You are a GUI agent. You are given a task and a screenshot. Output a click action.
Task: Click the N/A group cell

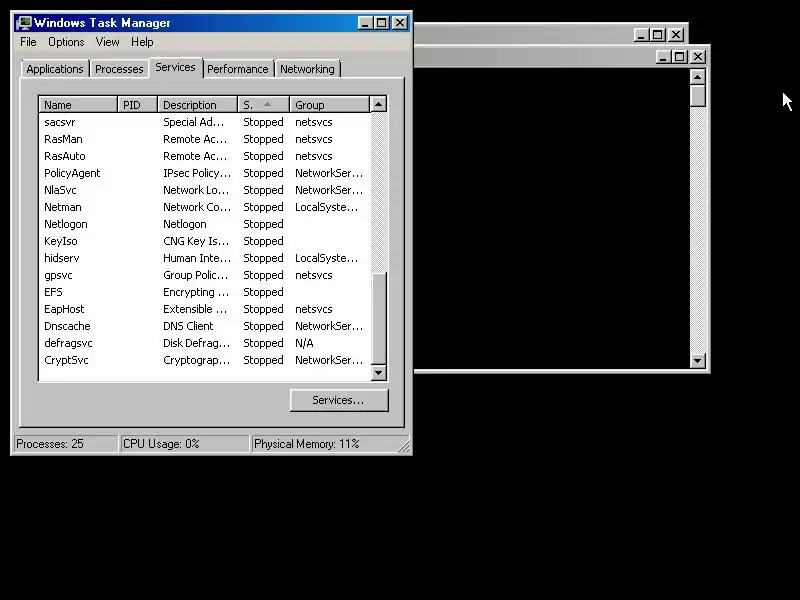(x=304, y=343)
